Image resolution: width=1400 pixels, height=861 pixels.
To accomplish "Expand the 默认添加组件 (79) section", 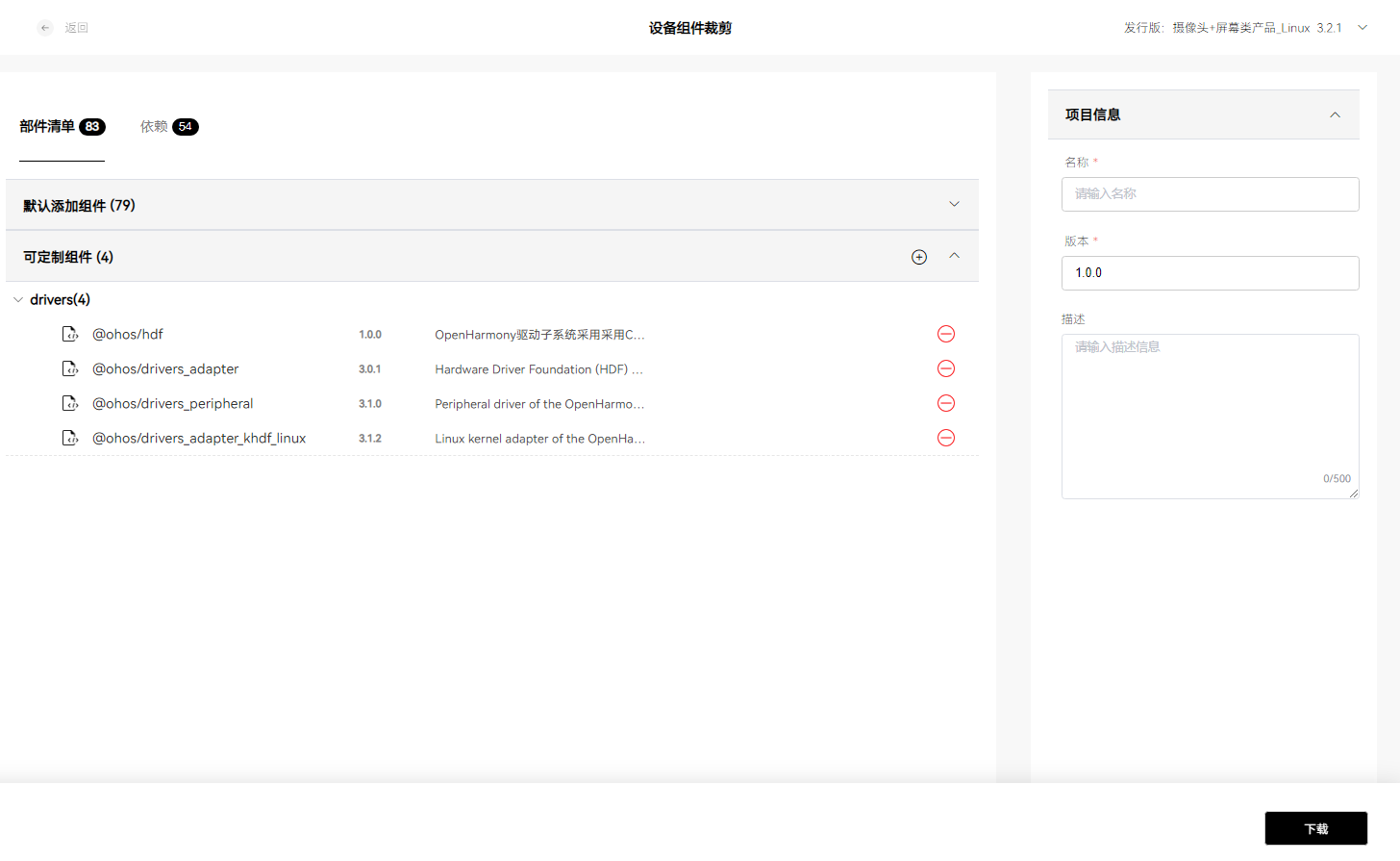I will (954, 204).
